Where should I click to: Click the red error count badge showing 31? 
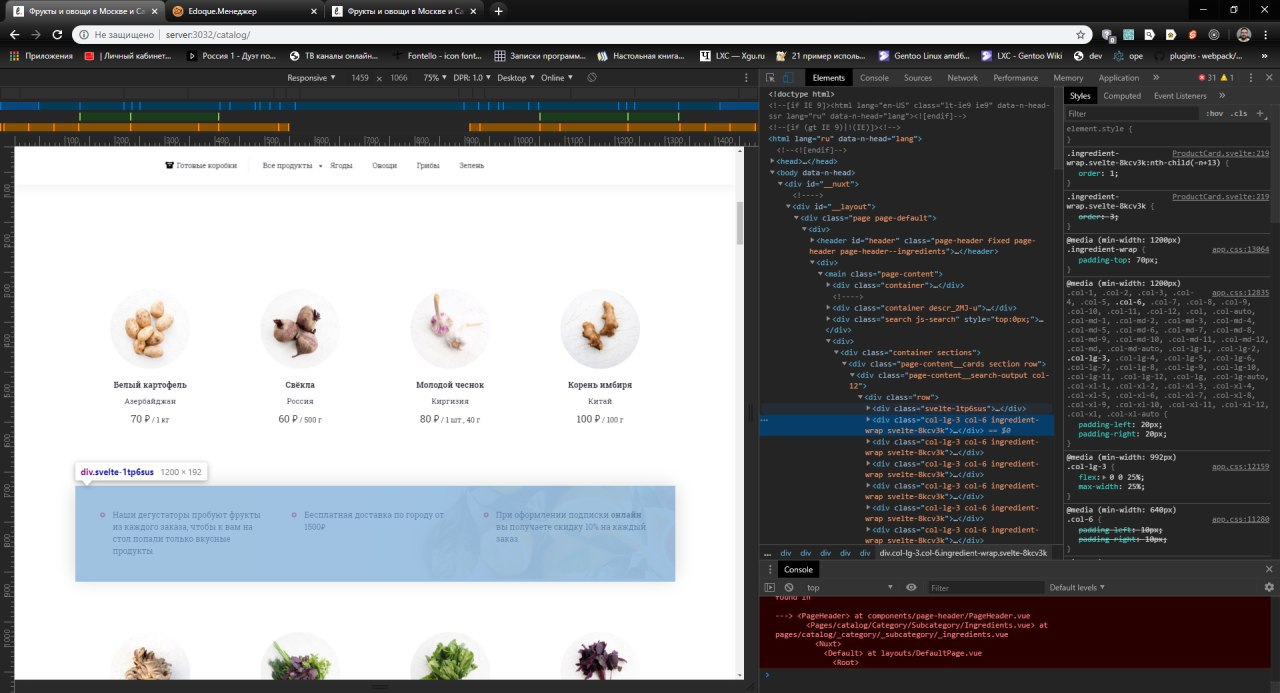tap(1208, 78)
